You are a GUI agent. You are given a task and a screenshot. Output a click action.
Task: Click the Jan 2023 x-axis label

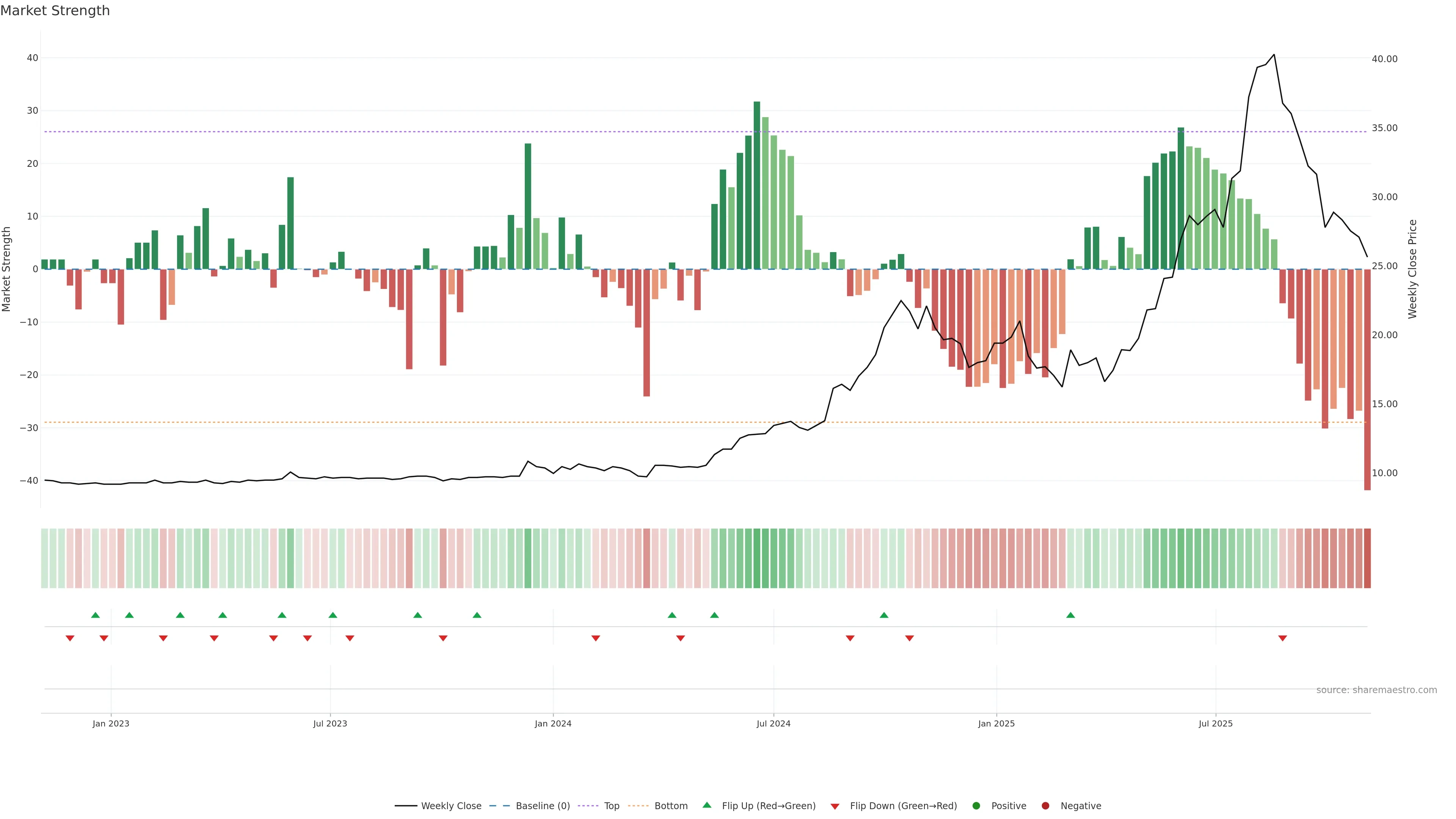tap(111, 723)
